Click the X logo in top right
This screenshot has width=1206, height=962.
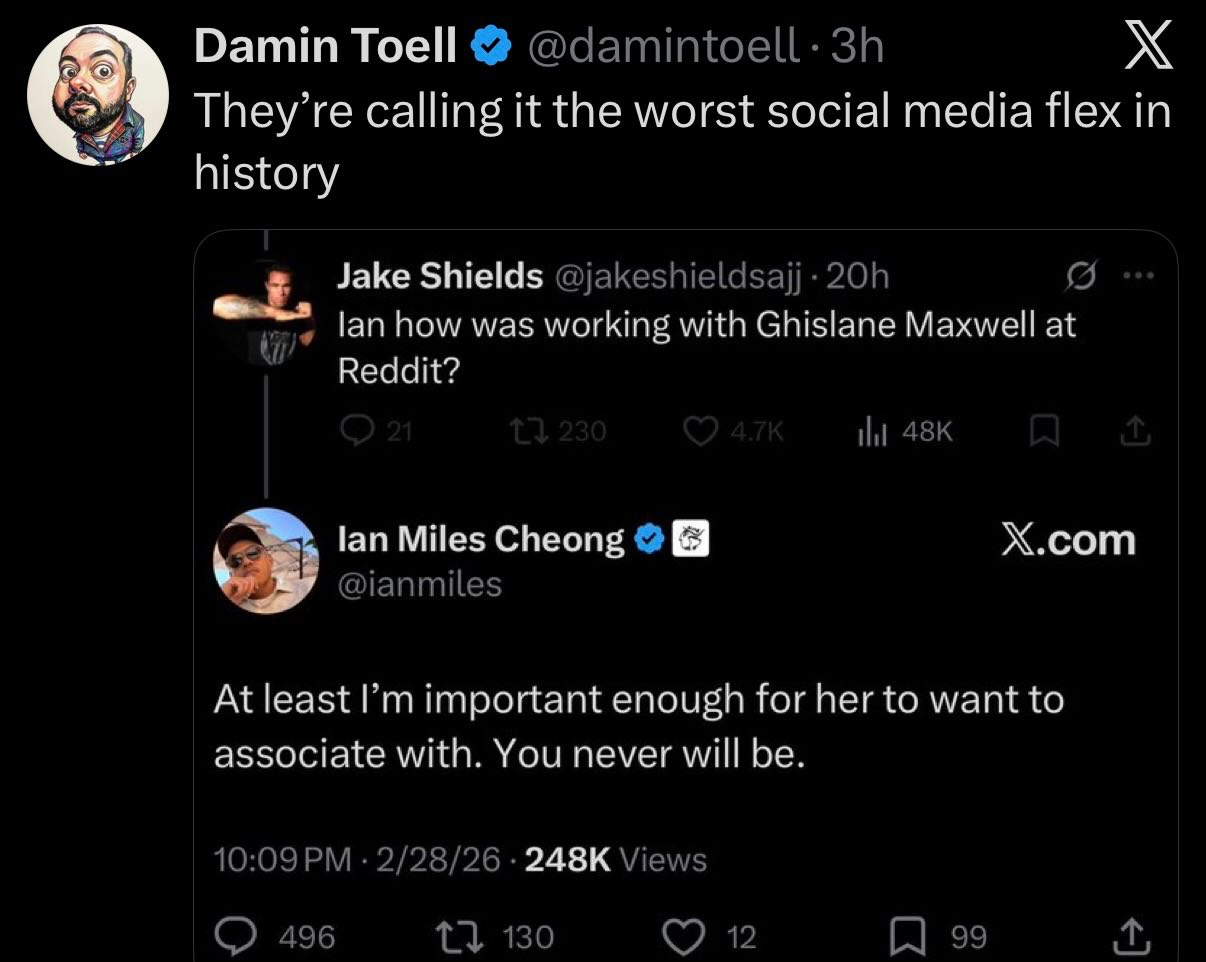tap(1145, 46)
